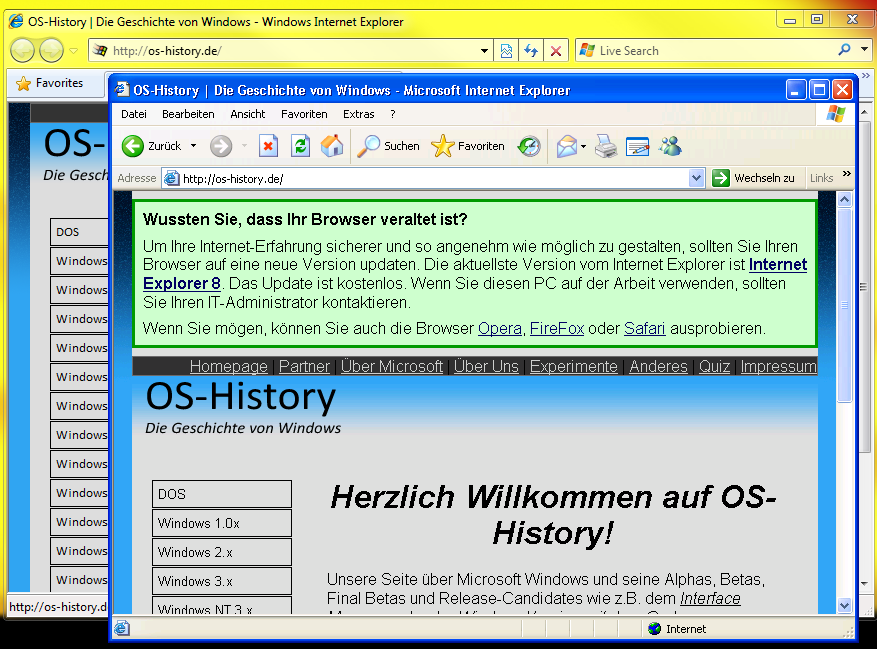
Task: Click the Edit page icon beside printer
Action: tap(638, 147)
